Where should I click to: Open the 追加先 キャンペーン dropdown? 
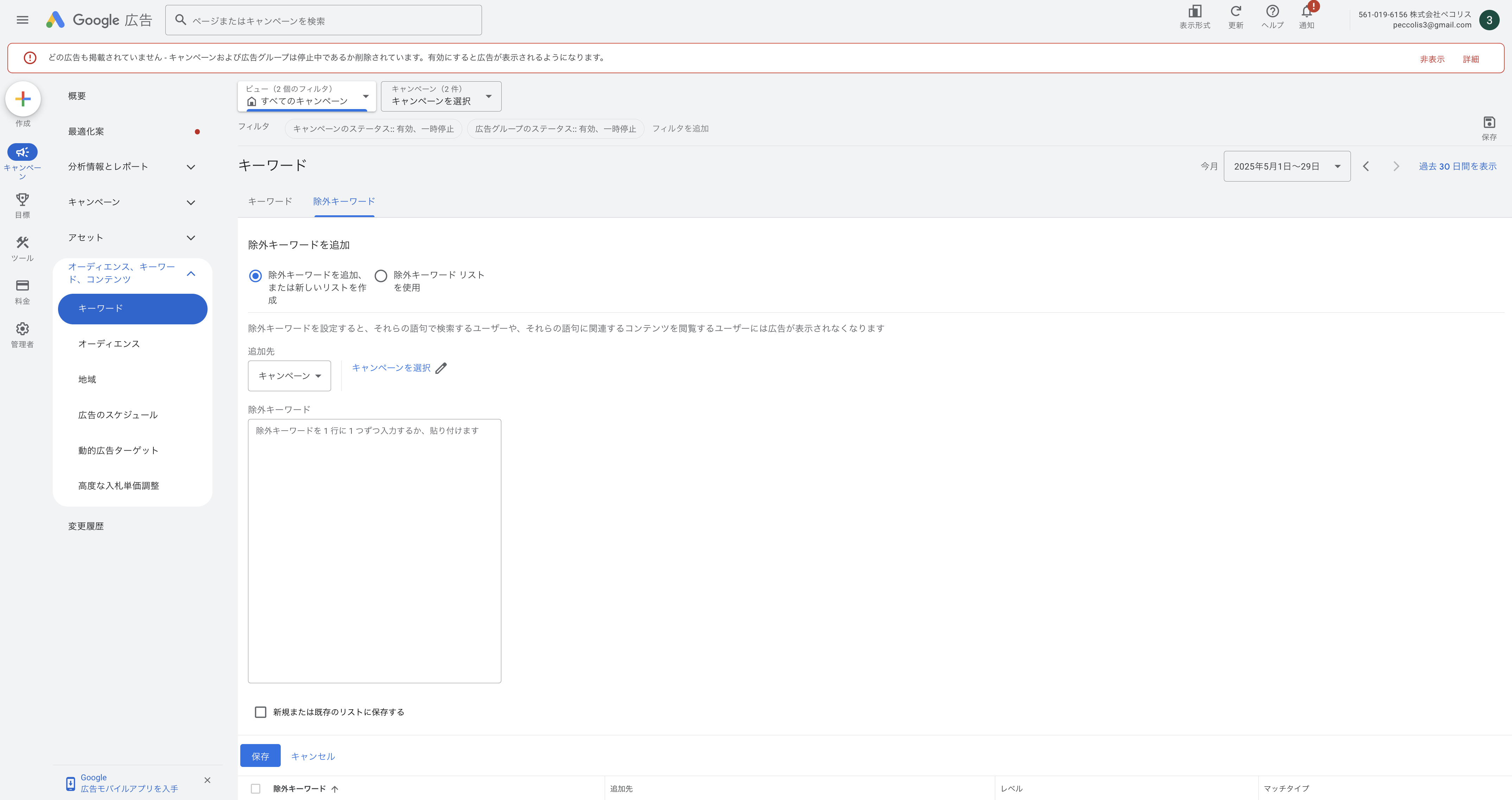tap(290, 376)
